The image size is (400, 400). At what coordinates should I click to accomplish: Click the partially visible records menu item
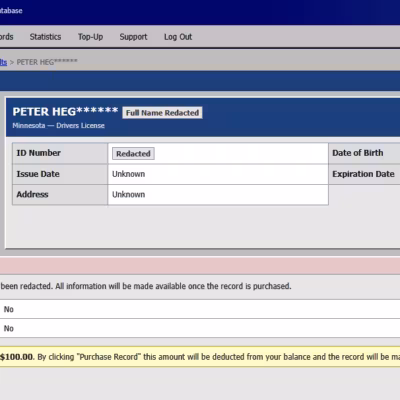[6, 37]
